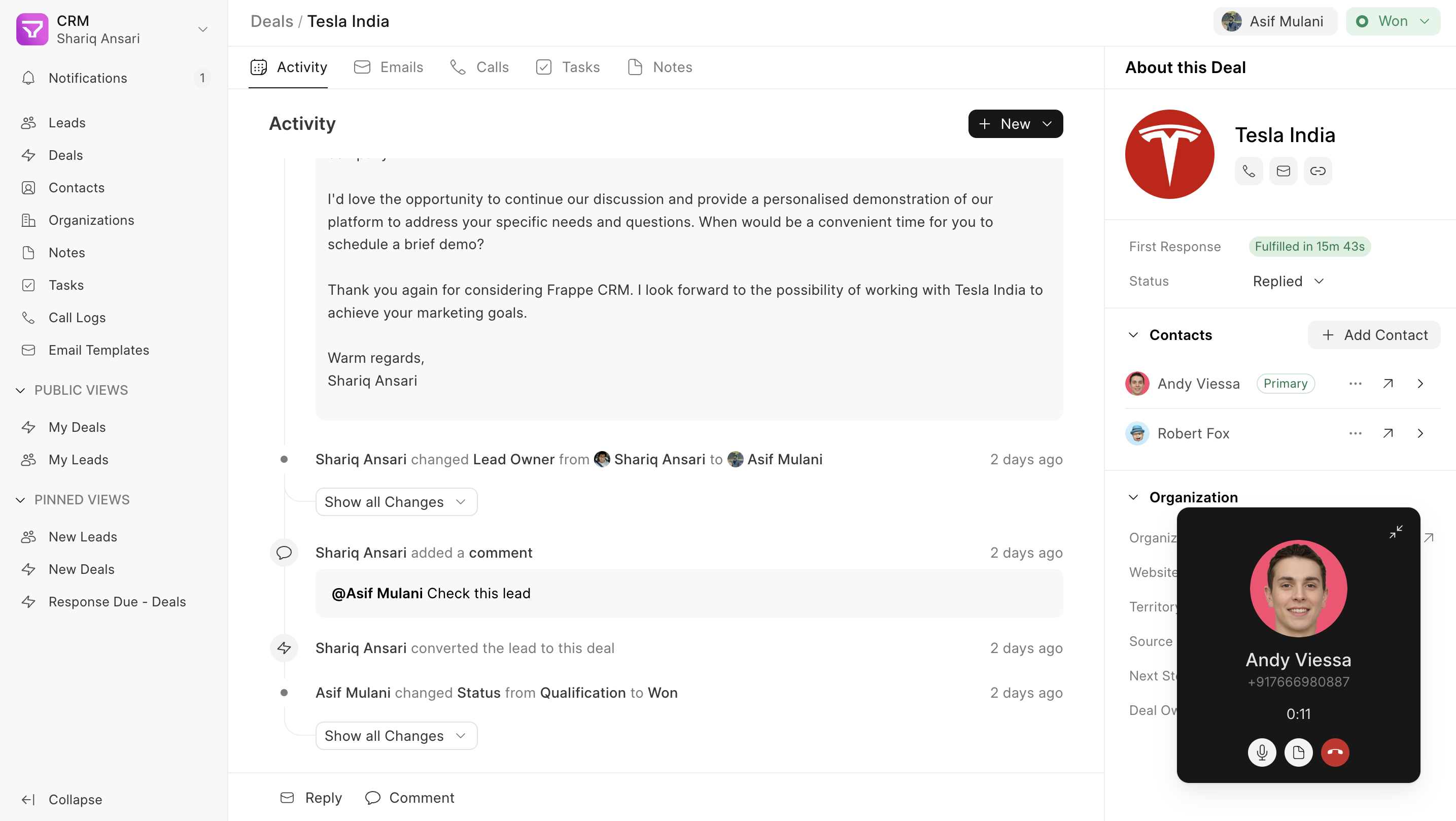The image size is (1456, 821).
Task: Click the @Asif Mulani mention in comment
Action: 377,593
